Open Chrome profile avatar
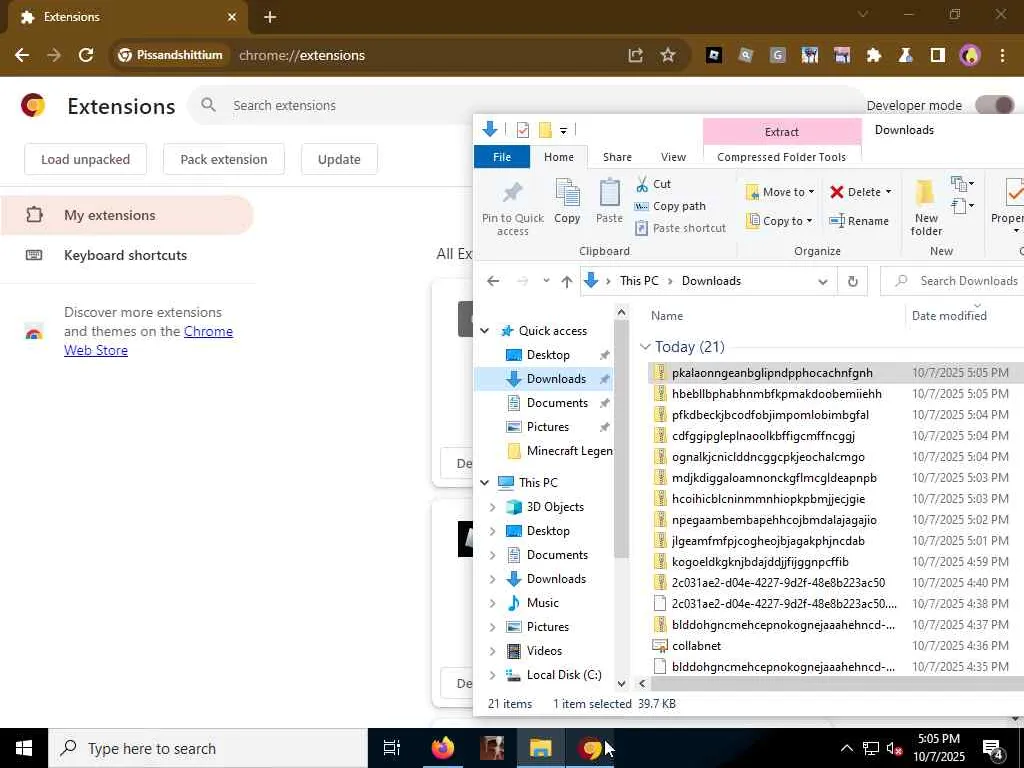 click(970, 56)
